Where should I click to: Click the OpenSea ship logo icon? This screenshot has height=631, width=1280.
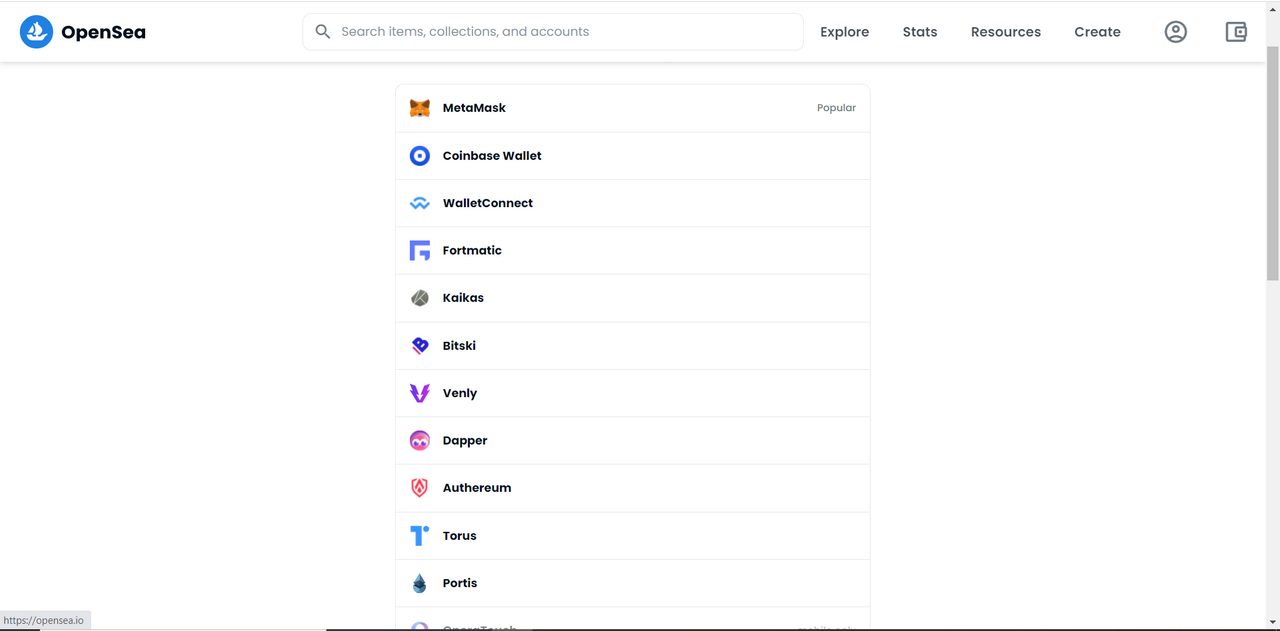(36, 32)
